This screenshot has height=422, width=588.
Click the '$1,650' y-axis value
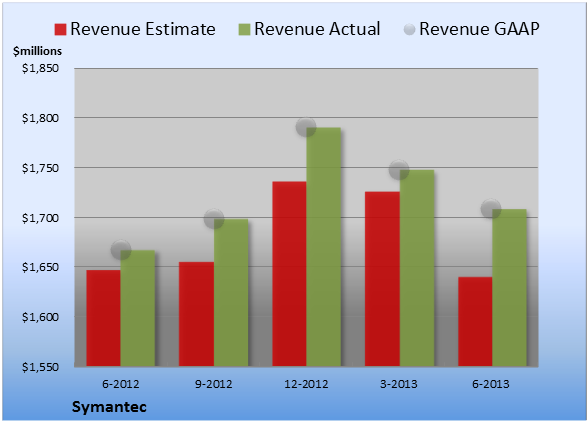pyautogui.click(x=40, y=267)
